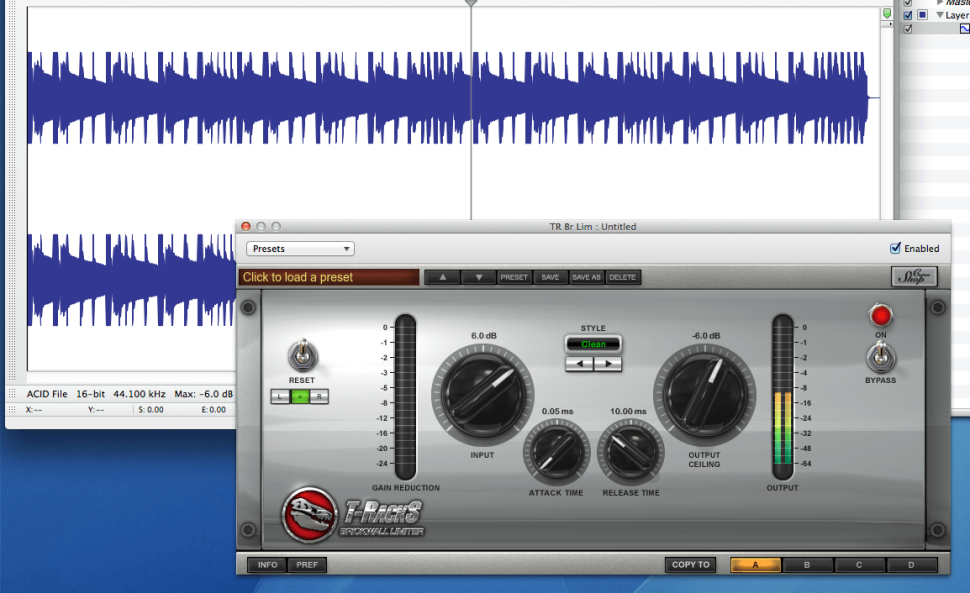Flip the BYPASS toggle switch
This screenshot has height=593, width=970.
click(881, 357)
